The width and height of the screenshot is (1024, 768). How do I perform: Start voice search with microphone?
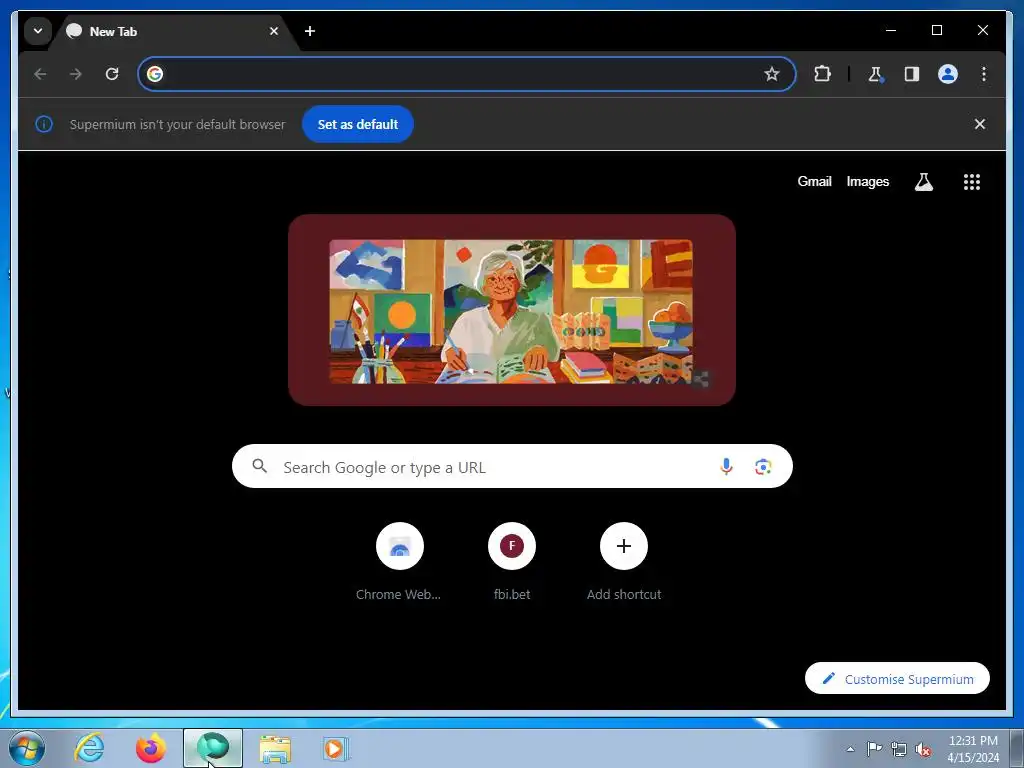726,466
